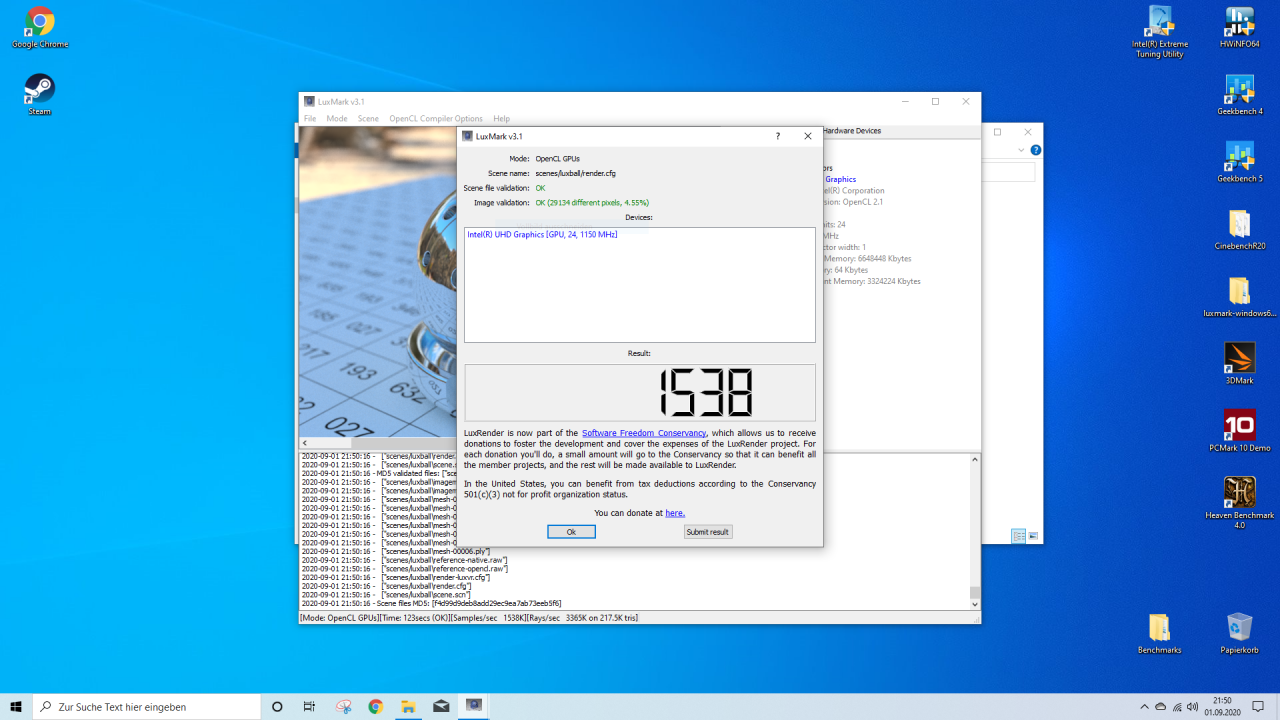
Task: Click the log scrollbar down arrow
Action: pyautogui.click(x=975, y=604)
